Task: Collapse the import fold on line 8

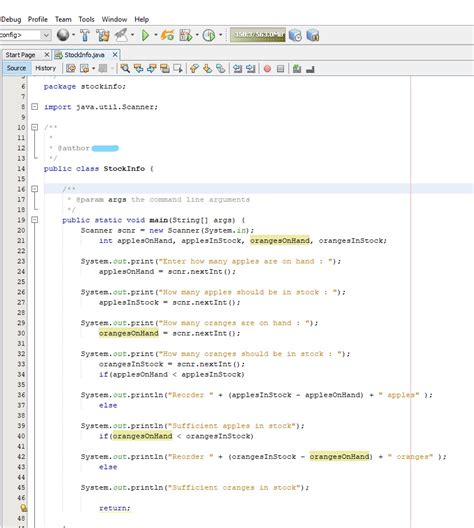Action: coord(34,107)
